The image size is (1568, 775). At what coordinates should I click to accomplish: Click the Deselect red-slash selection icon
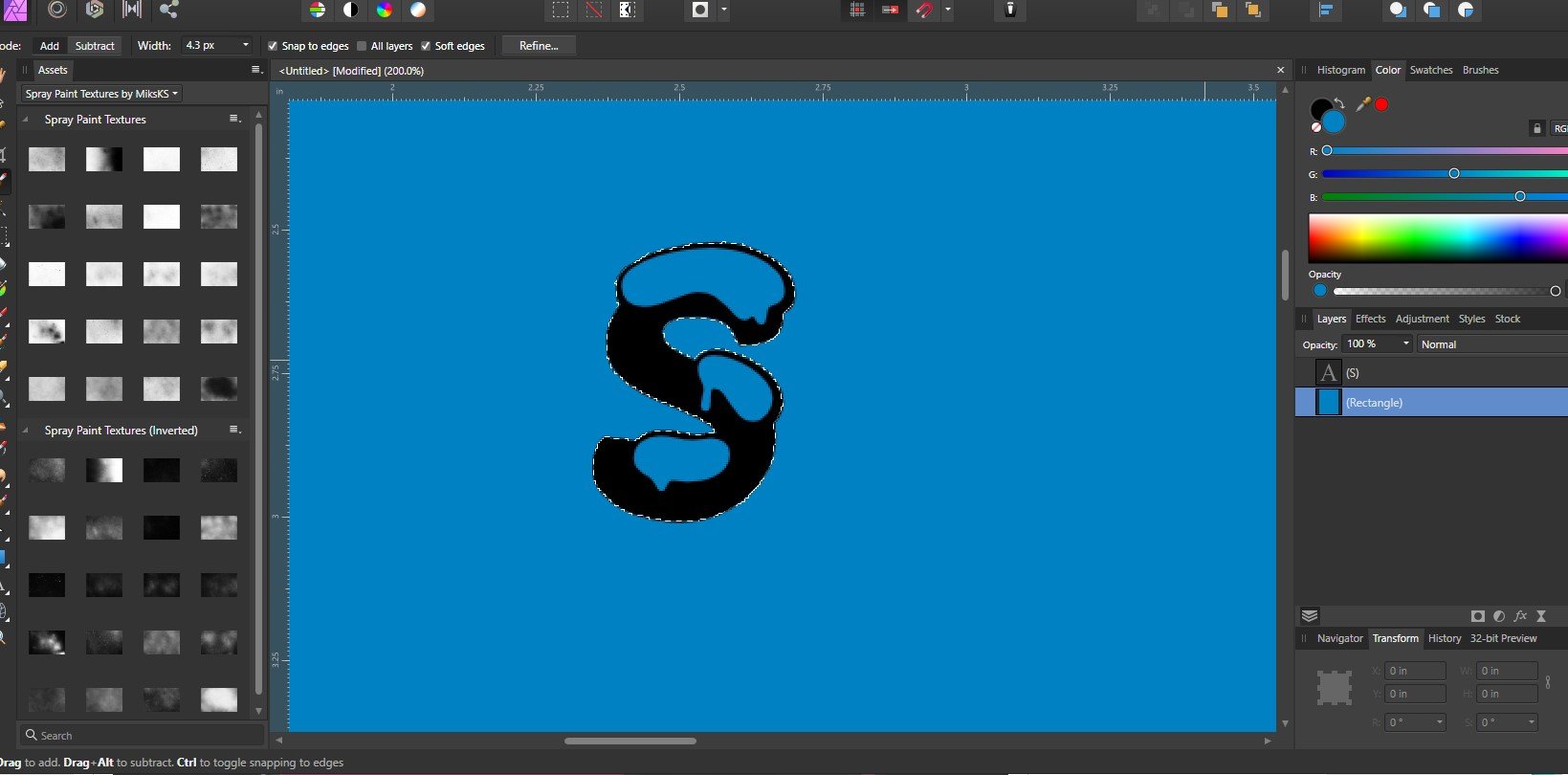594,10
